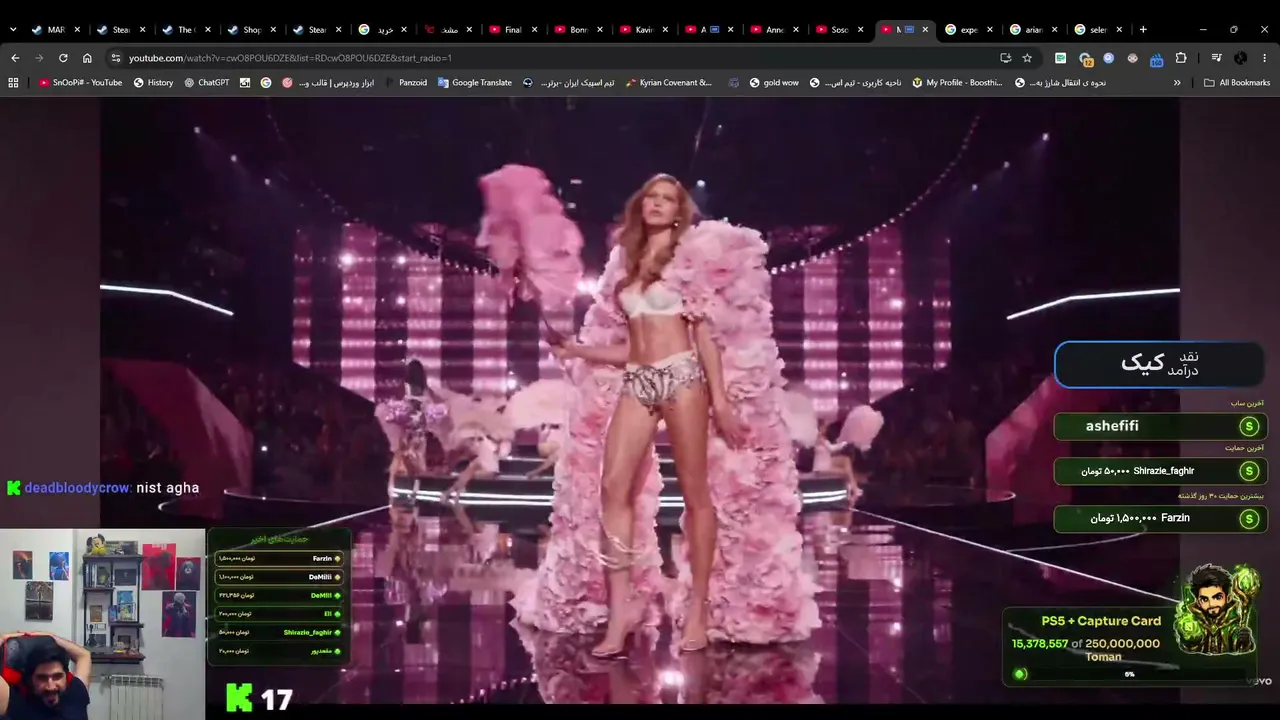
Task: Close the Anne tab
Action: pos(795,30)
